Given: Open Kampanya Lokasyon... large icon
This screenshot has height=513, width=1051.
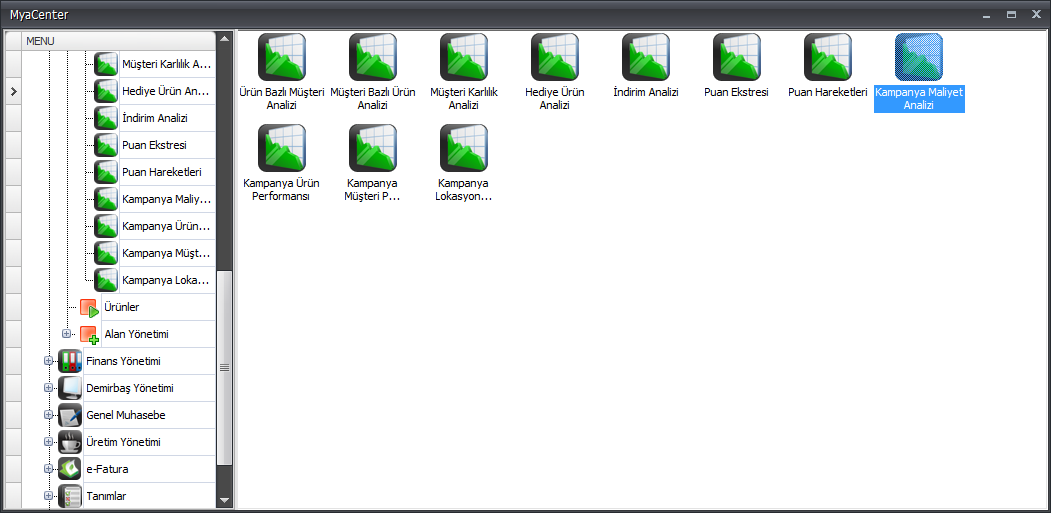Looking at the screenshot, I should (x=465, y=148).
